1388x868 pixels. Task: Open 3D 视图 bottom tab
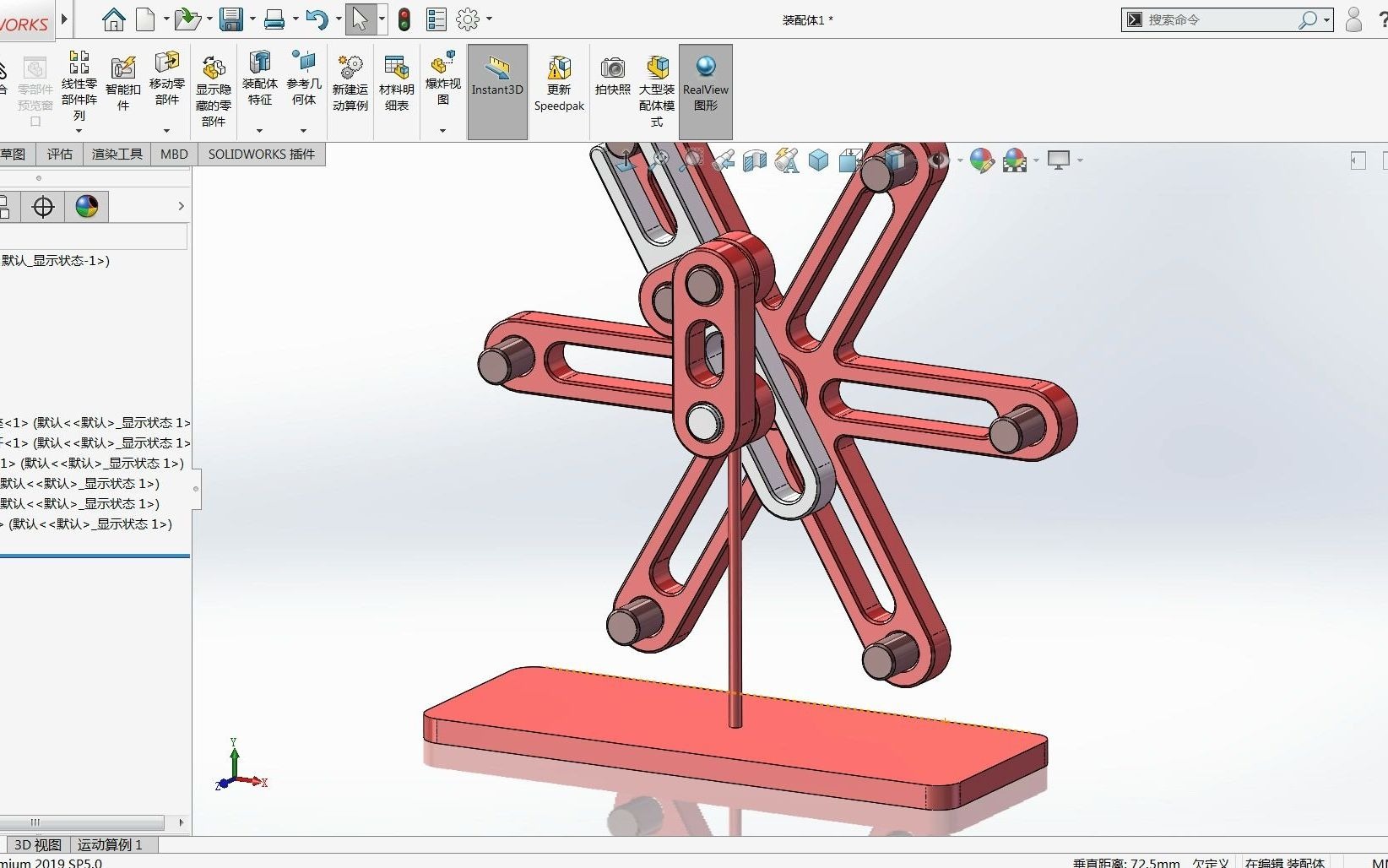[38, 844]
